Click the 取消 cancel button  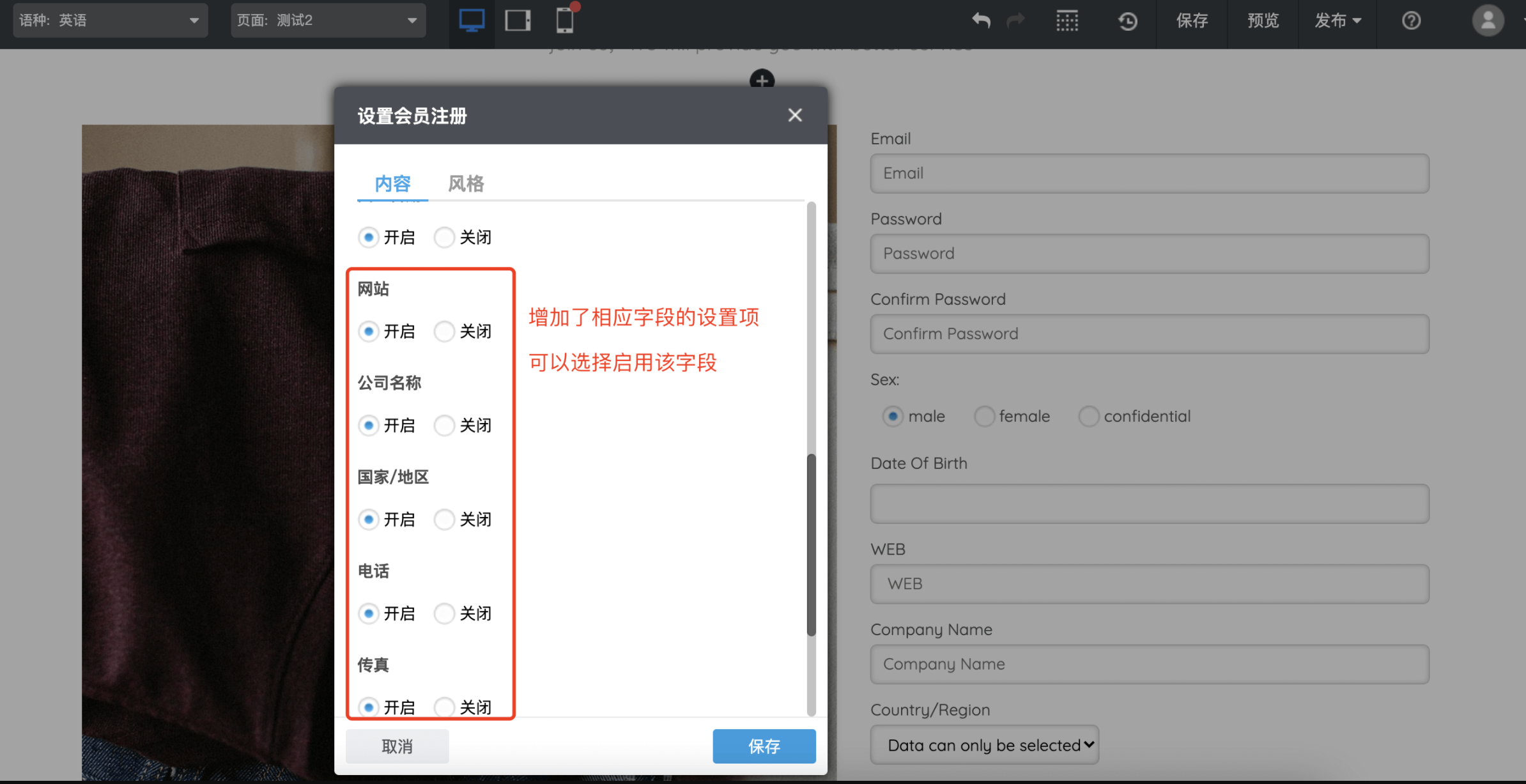(x=397, y=746)
